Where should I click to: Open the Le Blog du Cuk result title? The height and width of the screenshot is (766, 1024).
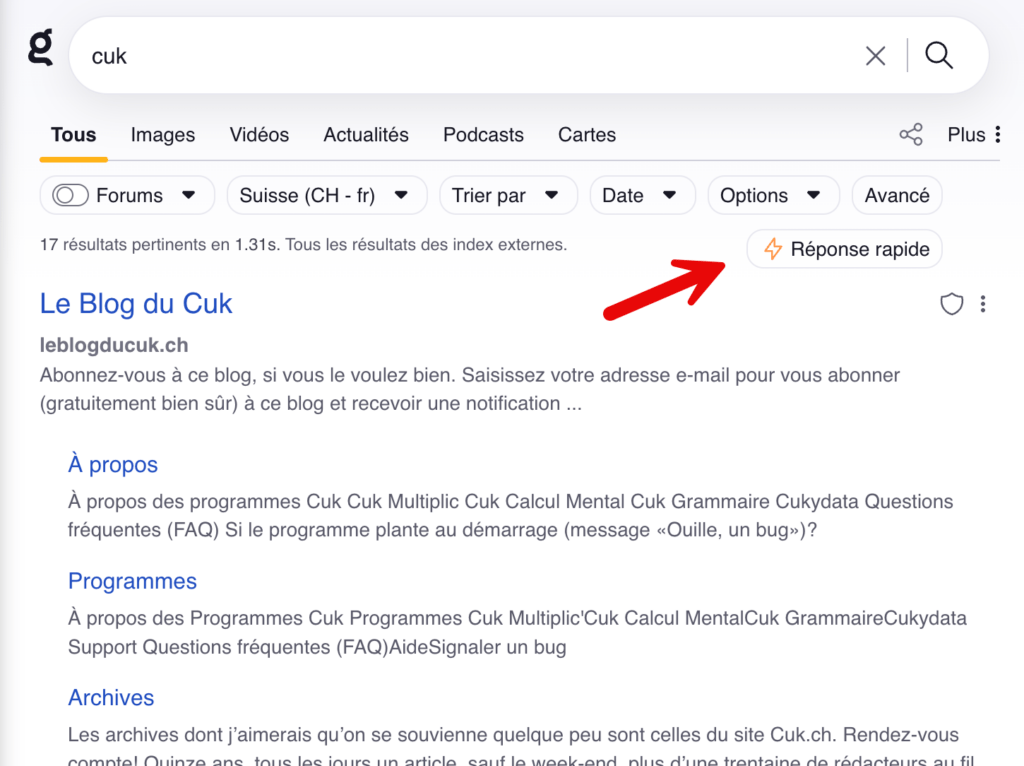click(x=136, y=304)
